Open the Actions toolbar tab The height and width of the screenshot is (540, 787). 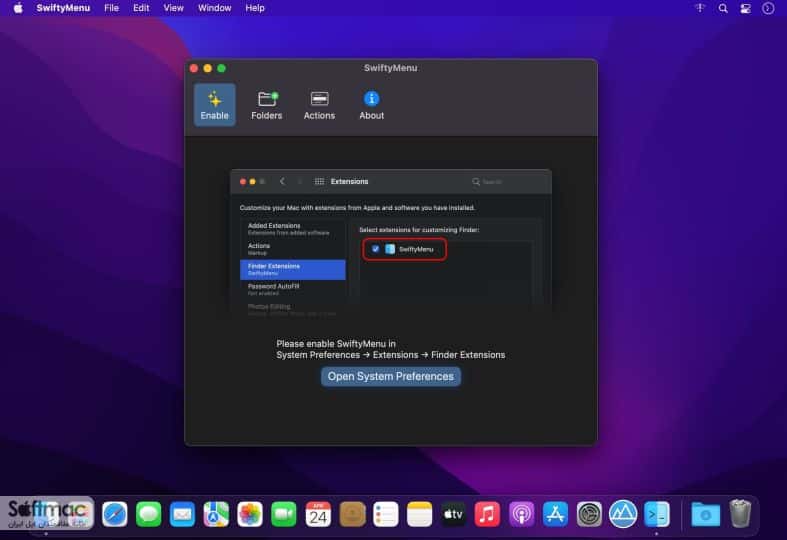(319, 105)
